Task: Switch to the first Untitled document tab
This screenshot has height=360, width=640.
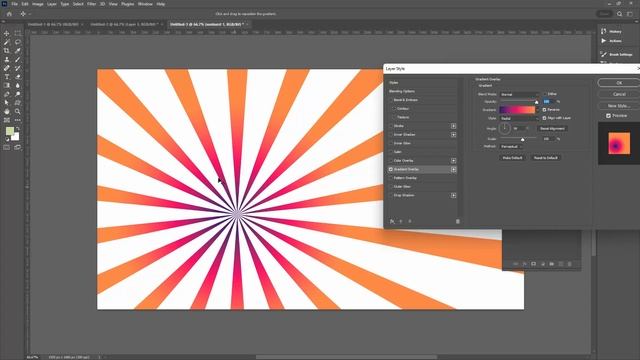Action: coord(53,24)
